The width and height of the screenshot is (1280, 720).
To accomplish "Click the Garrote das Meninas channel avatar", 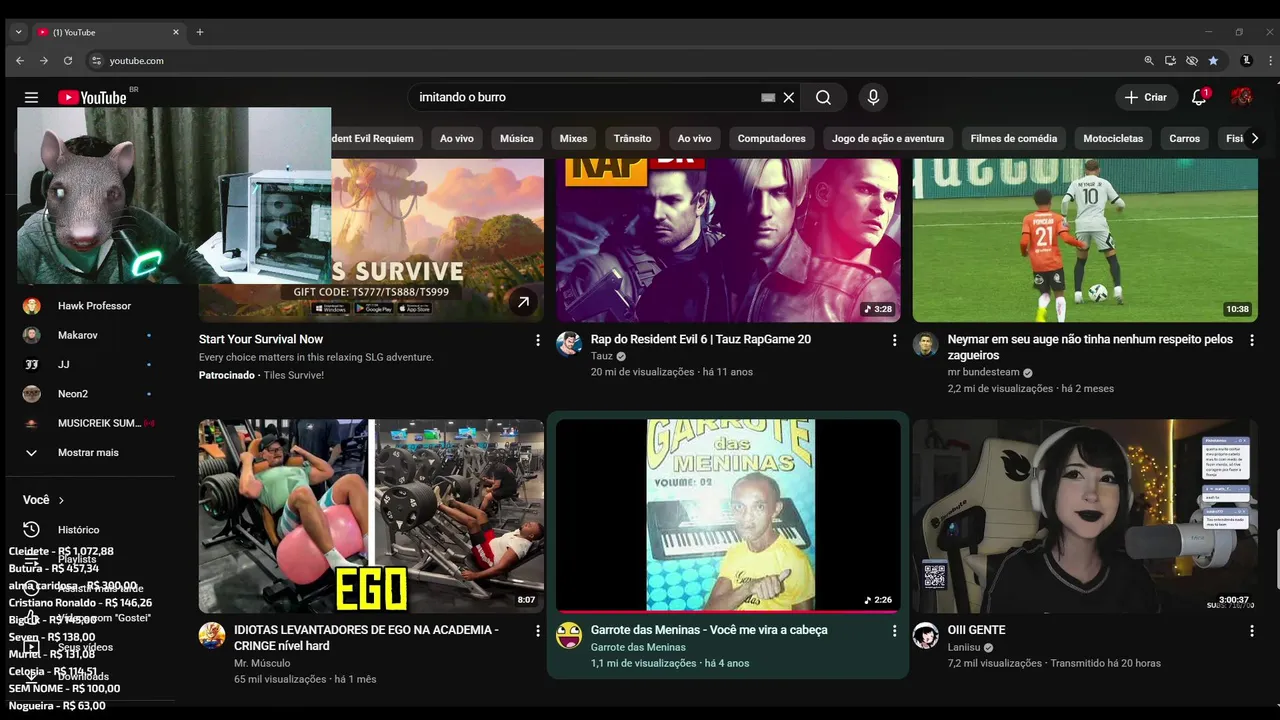I will point(569,635).
